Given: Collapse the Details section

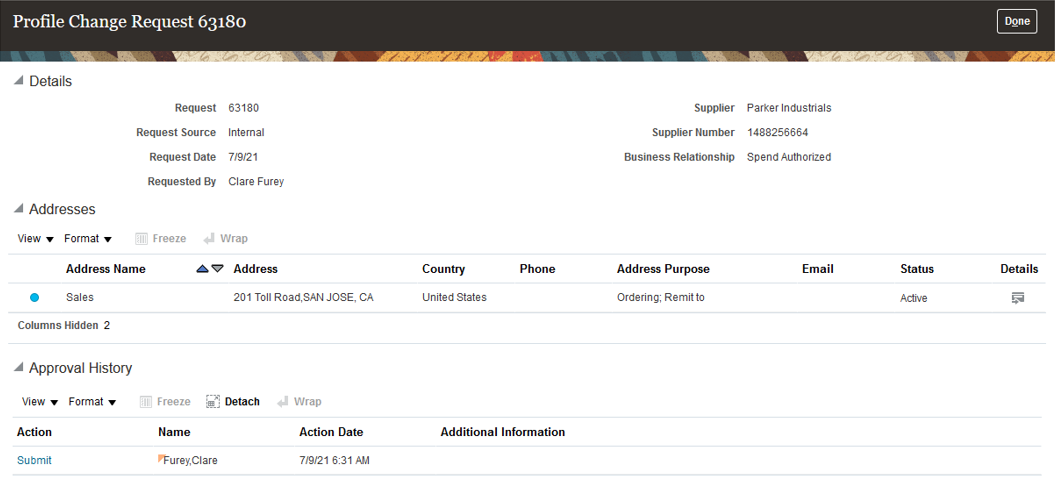Looking at the screenshot, I should (19, 81).
